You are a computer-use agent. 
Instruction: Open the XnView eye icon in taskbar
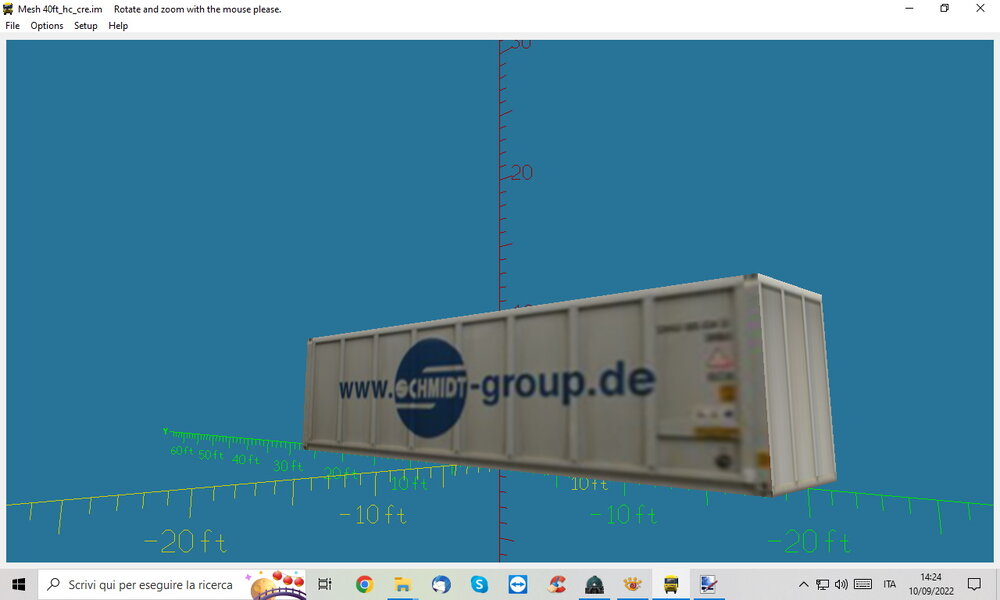pos(633,584)
